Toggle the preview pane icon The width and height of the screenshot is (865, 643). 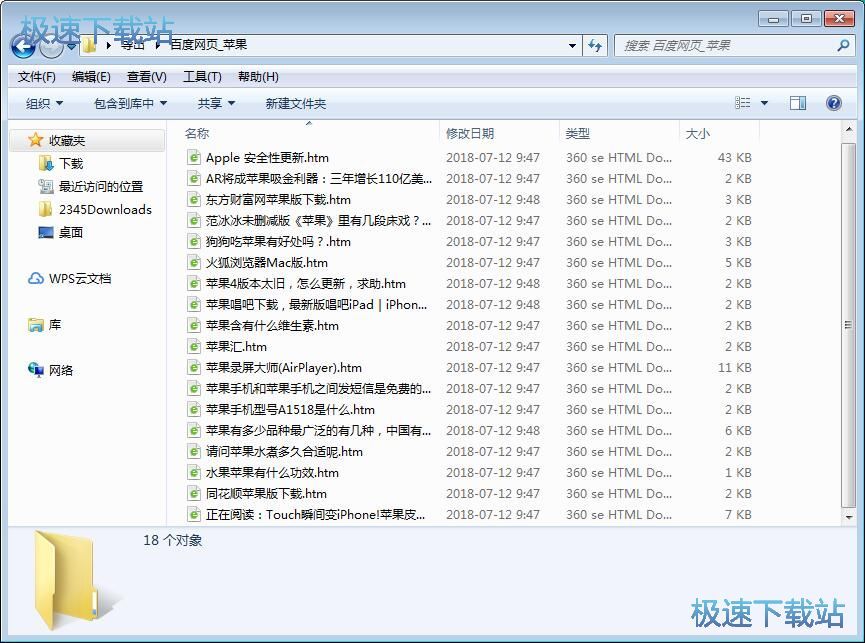(x=798, y=103)
